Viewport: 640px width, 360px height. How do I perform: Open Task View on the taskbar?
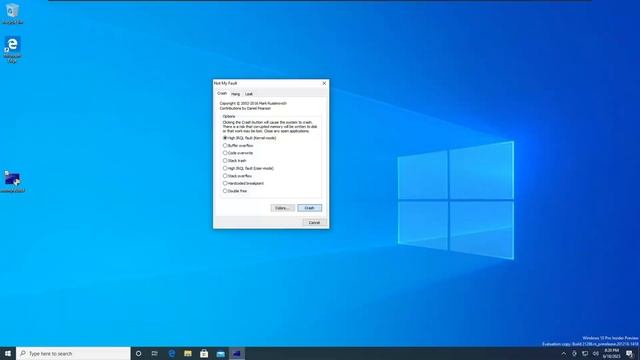(155, 353)
